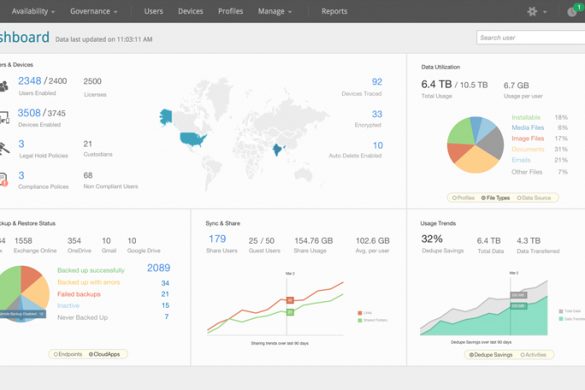Click the Legal Hold gavel icon
585x390 pixels.
coord(4,149)
